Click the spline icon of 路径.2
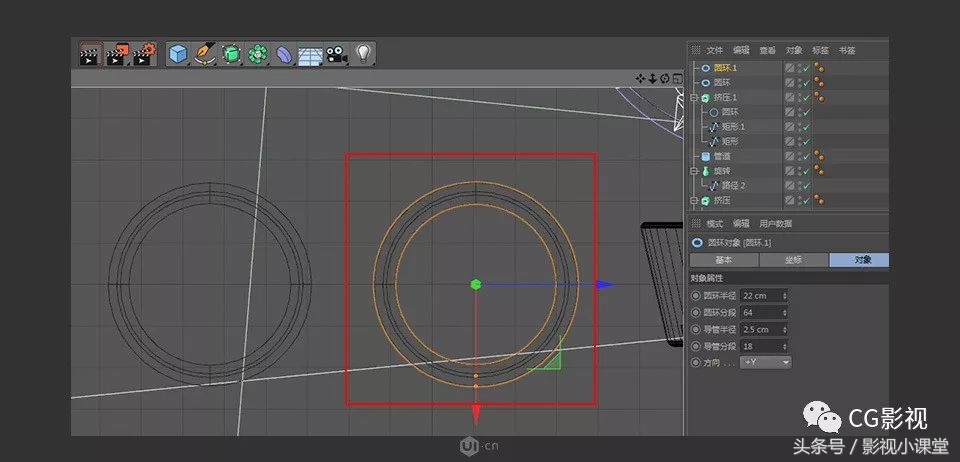Screen dimensions: 960x462 [x=713, y=186]
